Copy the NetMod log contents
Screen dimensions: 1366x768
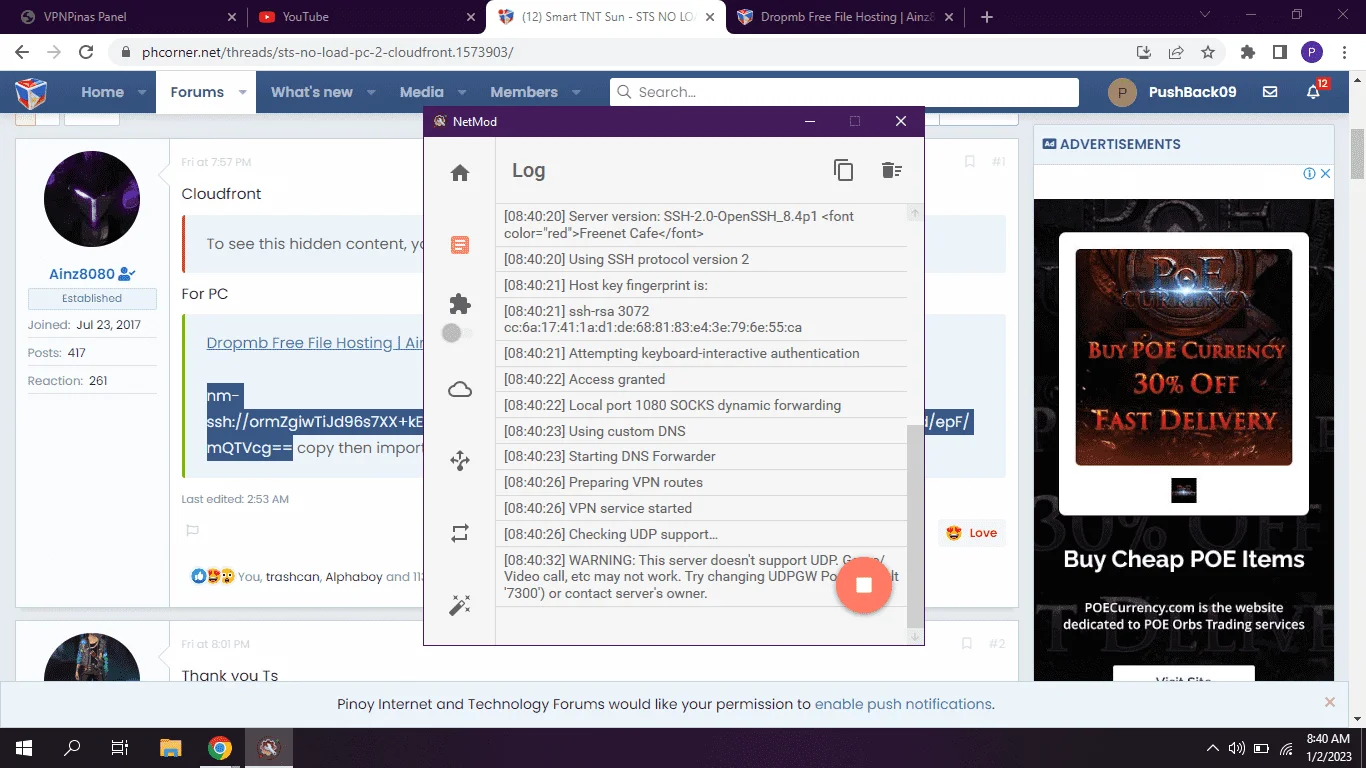(844, 170)
